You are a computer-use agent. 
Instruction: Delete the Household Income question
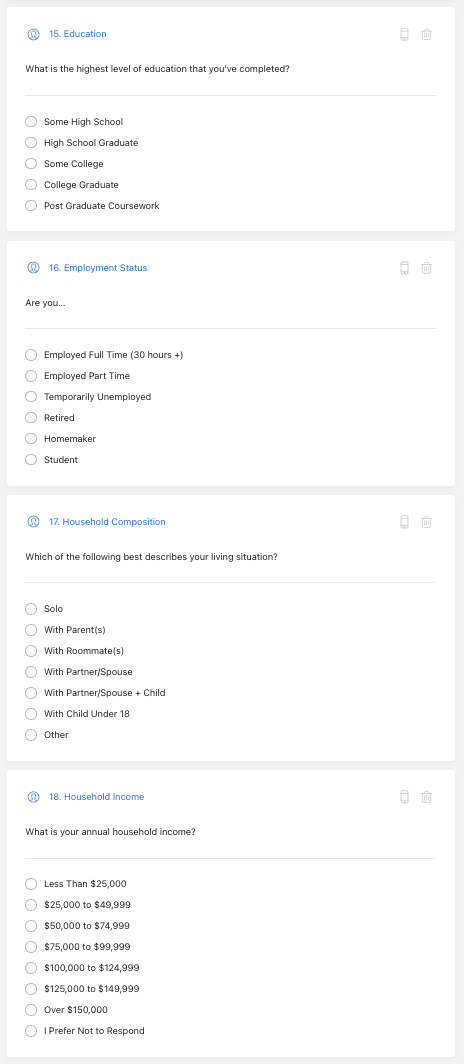pos(426,797)
